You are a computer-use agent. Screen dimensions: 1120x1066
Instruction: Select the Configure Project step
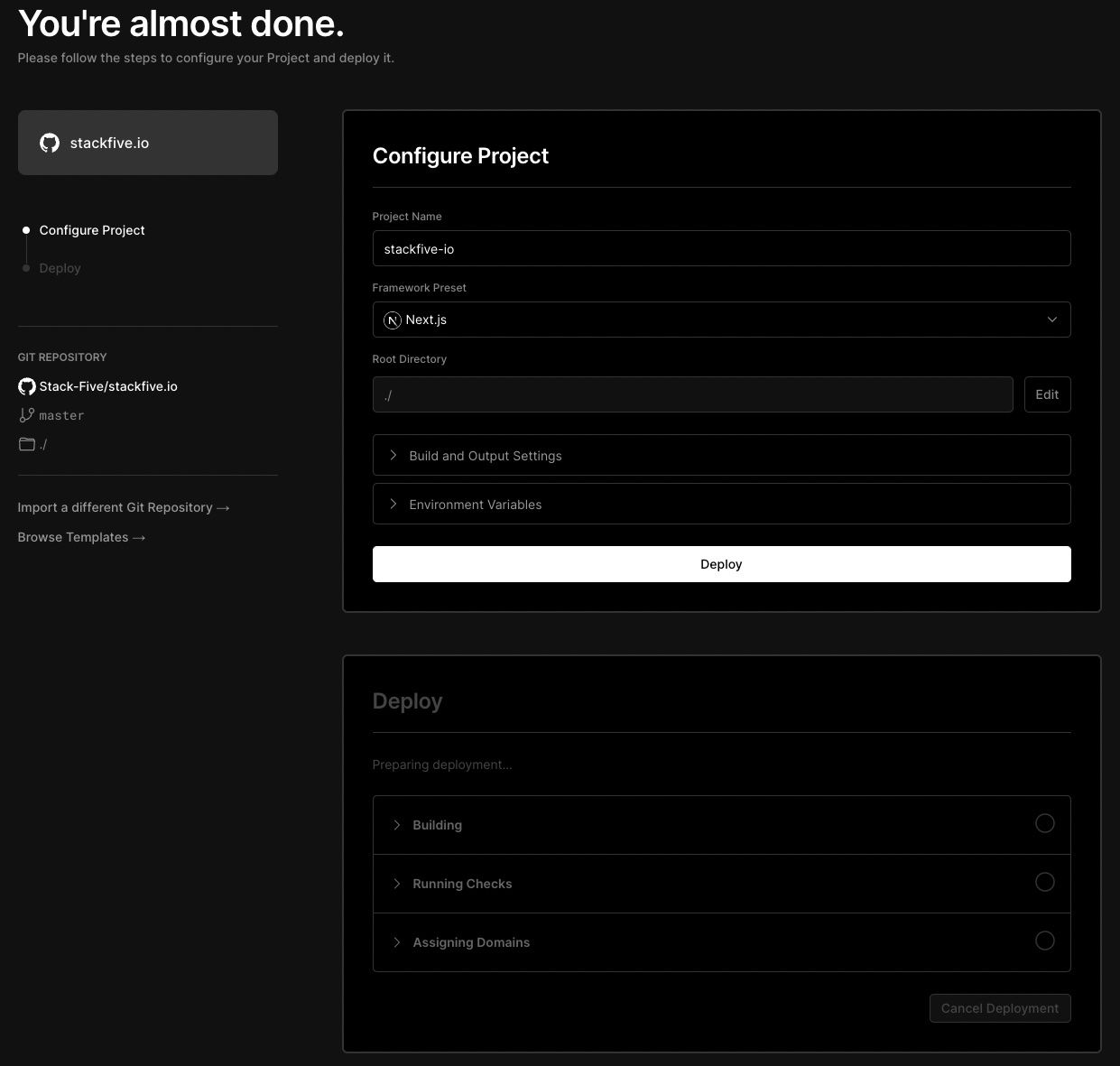(x=92, y=230)
